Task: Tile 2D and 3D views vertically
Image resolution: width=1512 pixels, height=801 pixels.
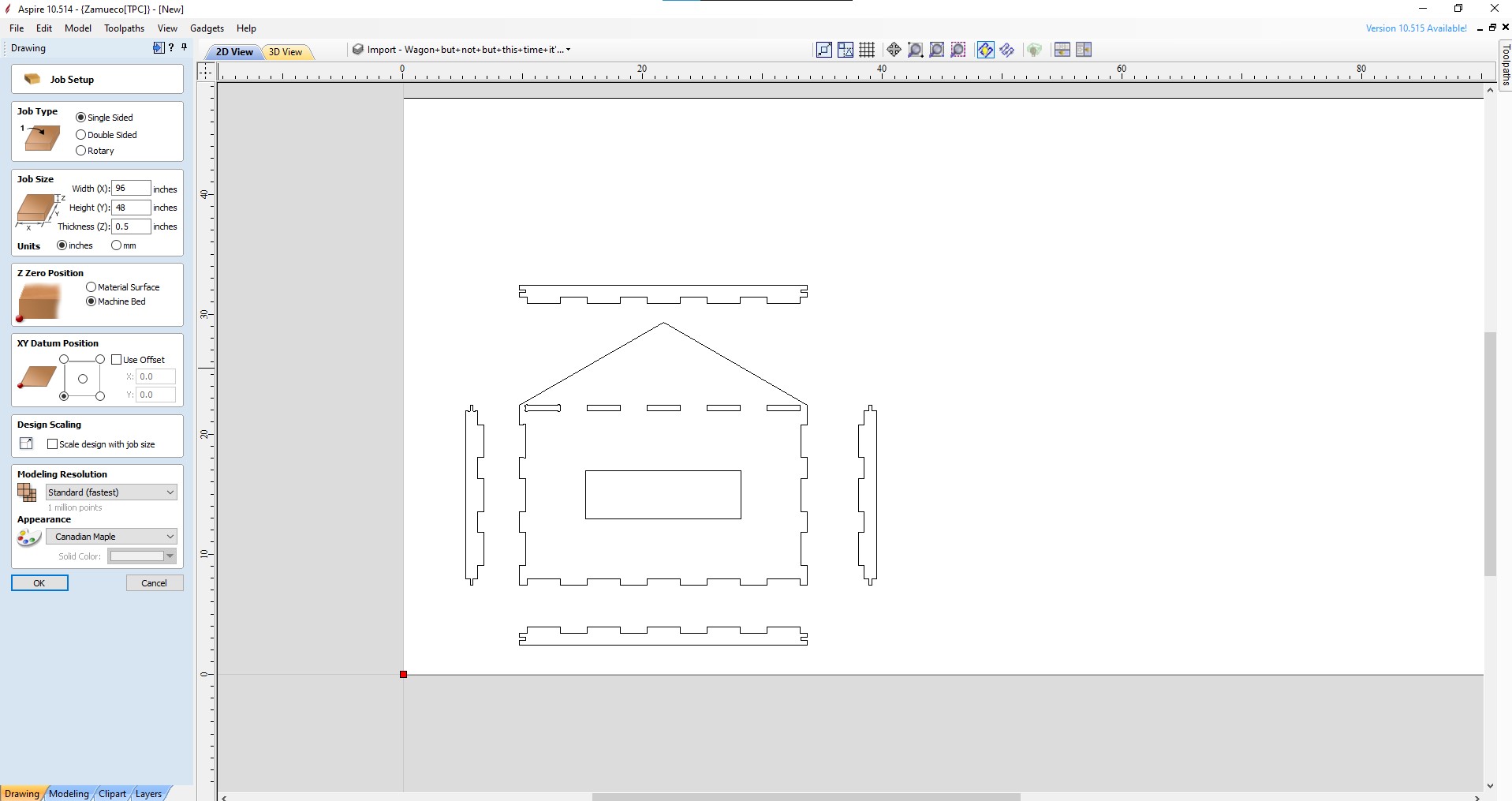Action: [x=1083, y=50]
